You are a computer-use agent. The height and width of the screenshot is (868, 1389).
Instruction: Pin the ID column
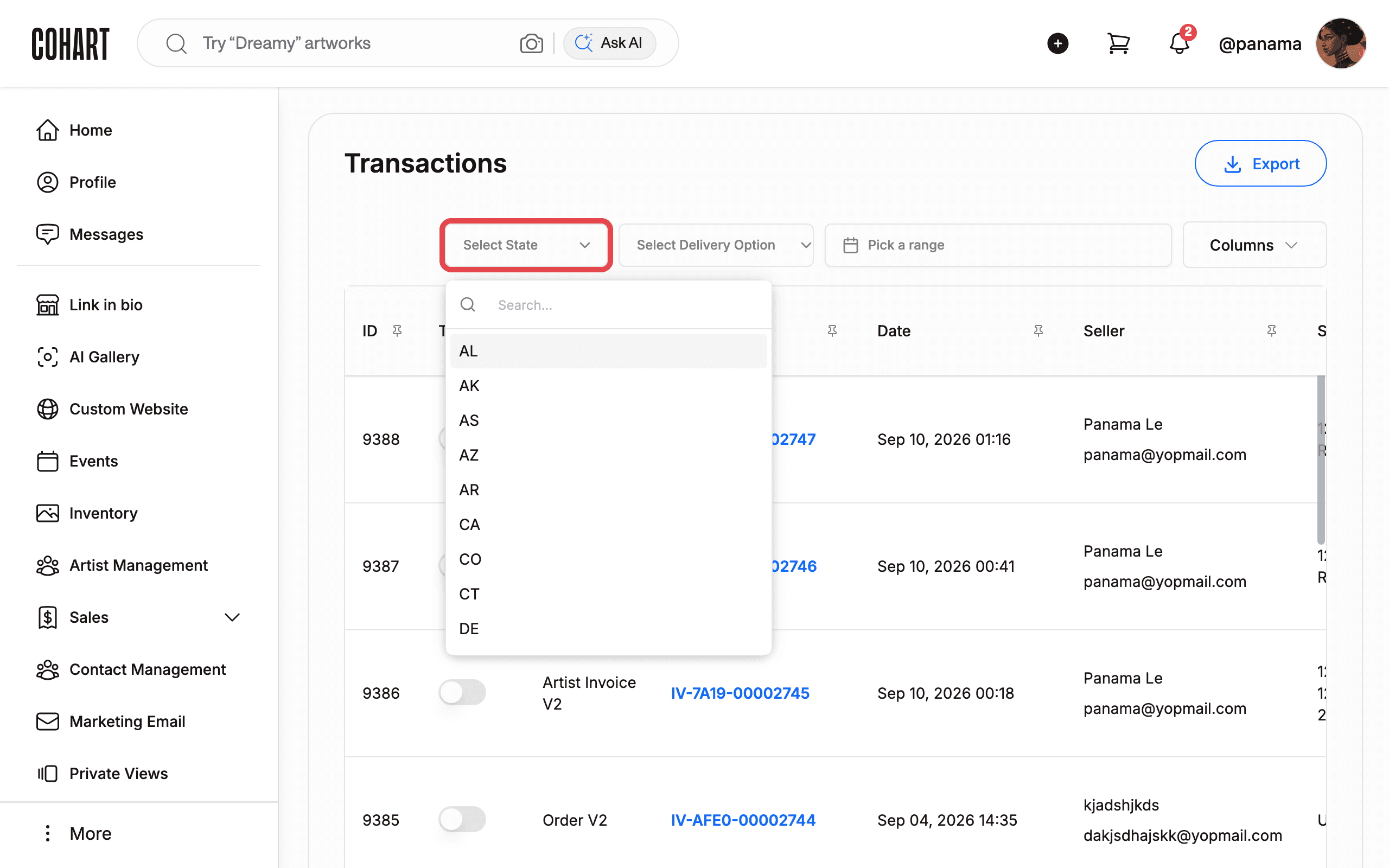(x=397, y=331)
